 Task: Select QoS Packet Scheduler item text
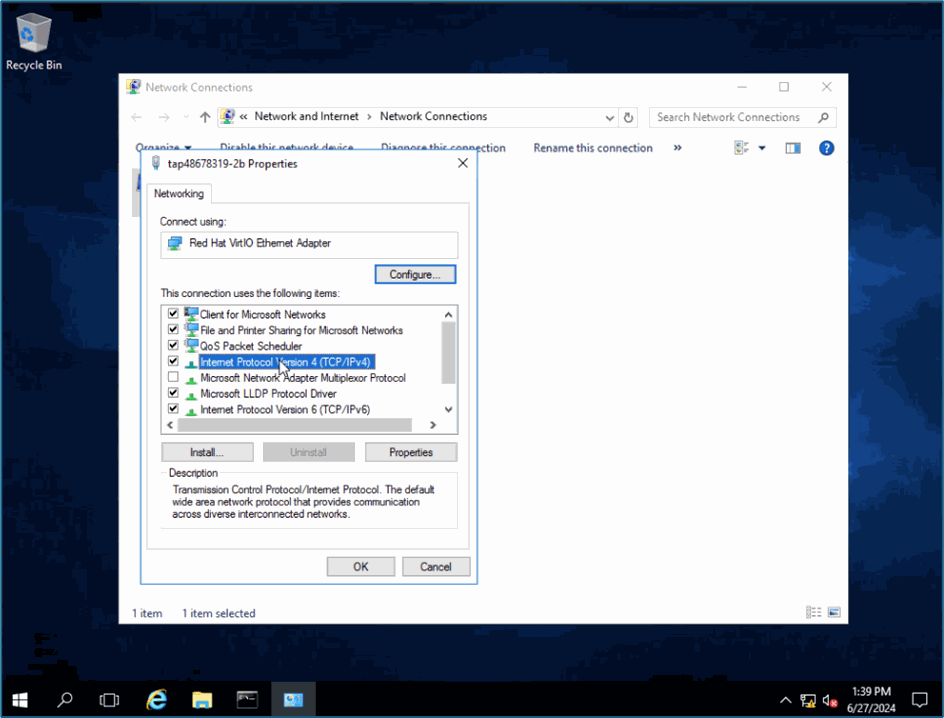click(x=251, y=346)
